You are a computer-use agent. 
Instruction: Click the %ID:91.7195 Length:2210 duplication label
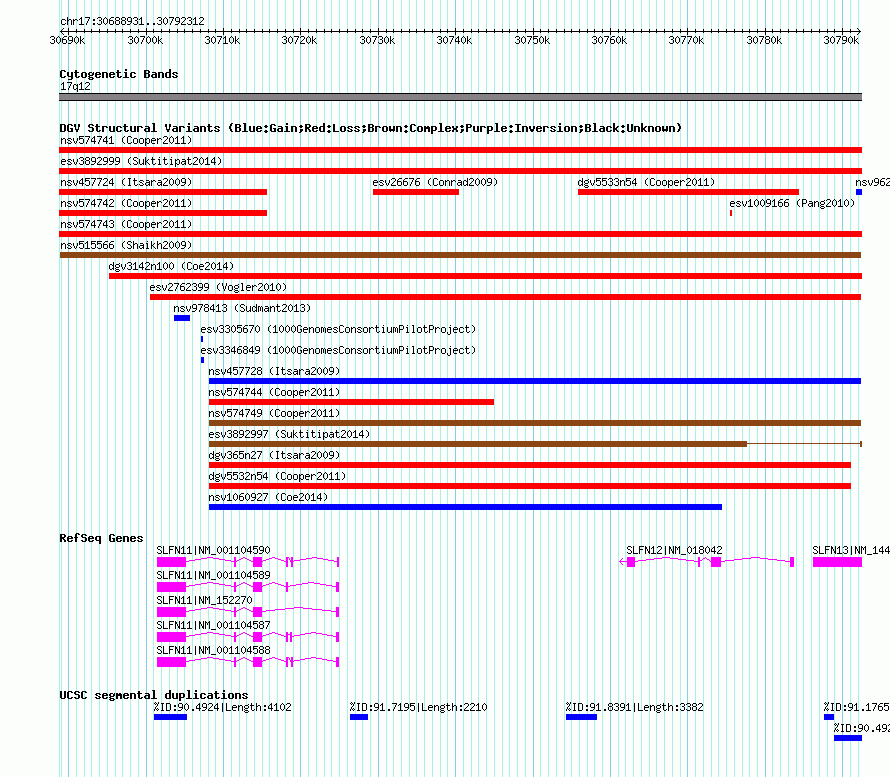click(418, 707)
